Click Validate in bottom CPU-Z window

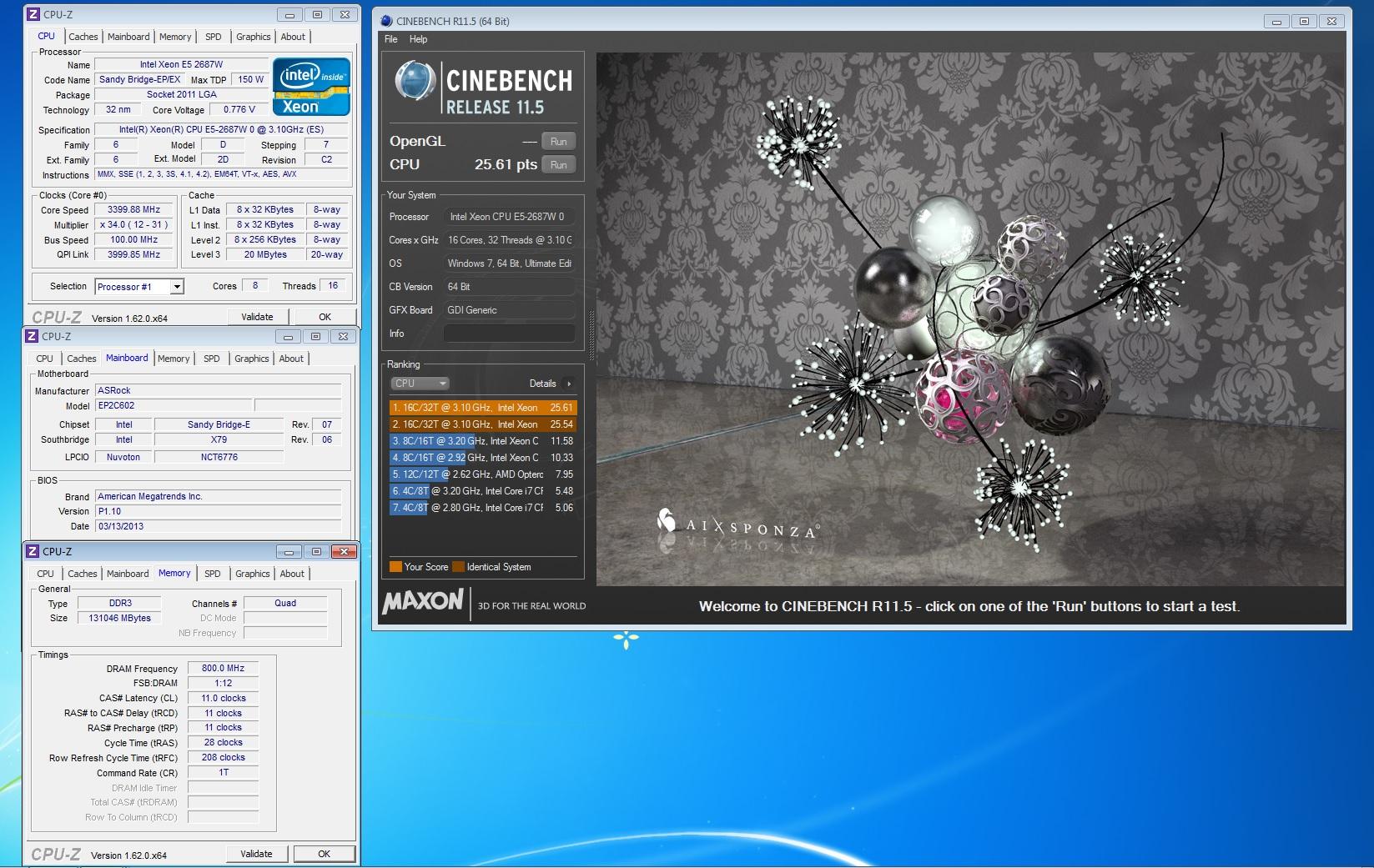256,854
